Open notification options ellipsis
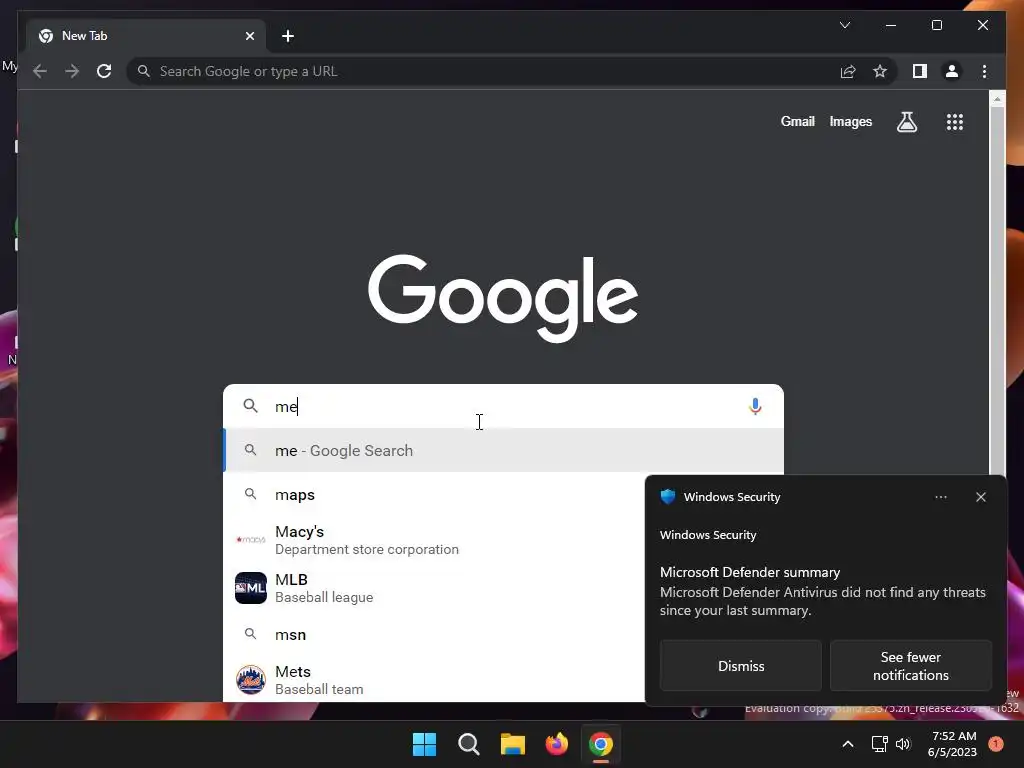 click(x=940, y=497)
